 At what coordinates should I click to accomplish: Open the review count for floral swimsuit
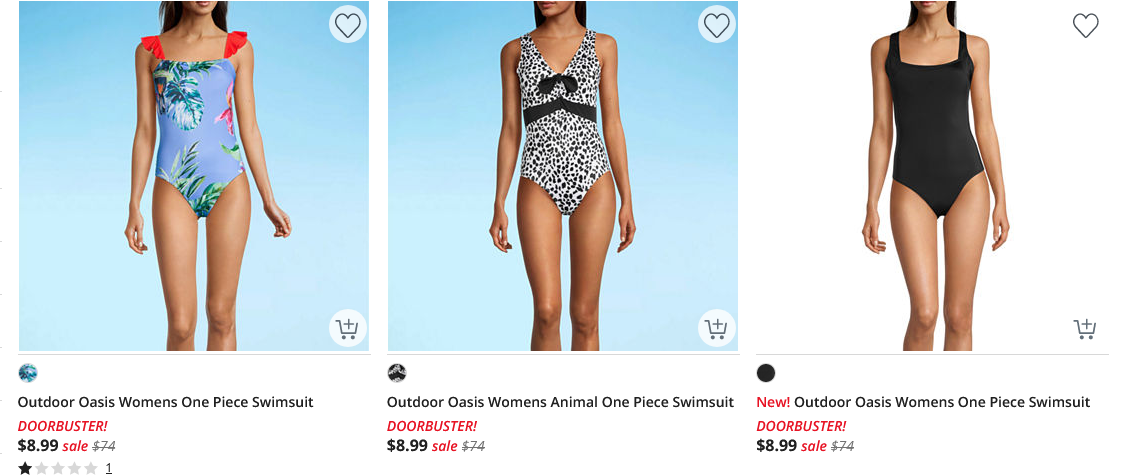pyautogui.click(x=108, y=468)
